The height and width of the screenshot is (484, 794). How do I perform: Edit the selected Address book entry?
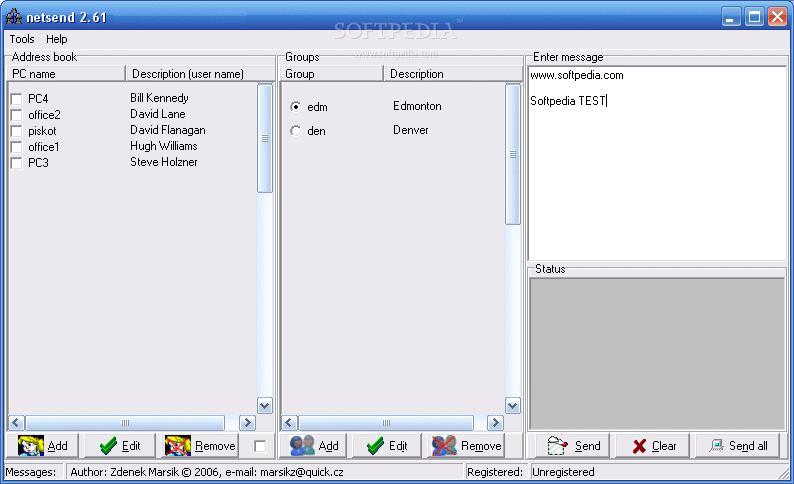[120, 446]
